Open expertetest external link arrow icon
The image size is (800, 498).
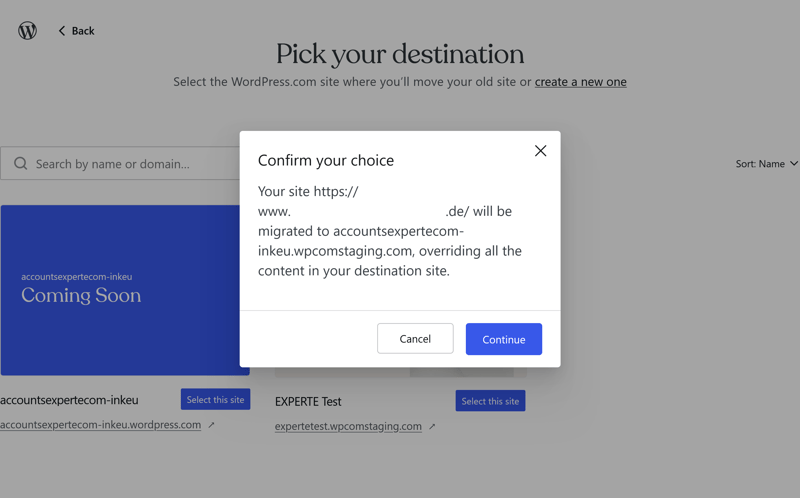[x=432, y=427]
